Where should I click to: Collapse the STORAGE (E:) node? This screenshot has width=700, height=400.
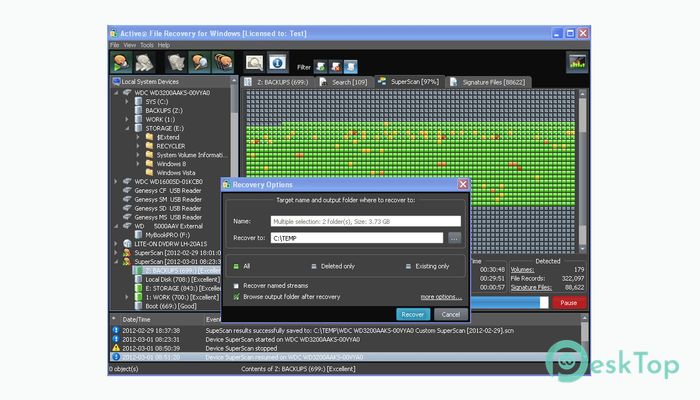127,129
